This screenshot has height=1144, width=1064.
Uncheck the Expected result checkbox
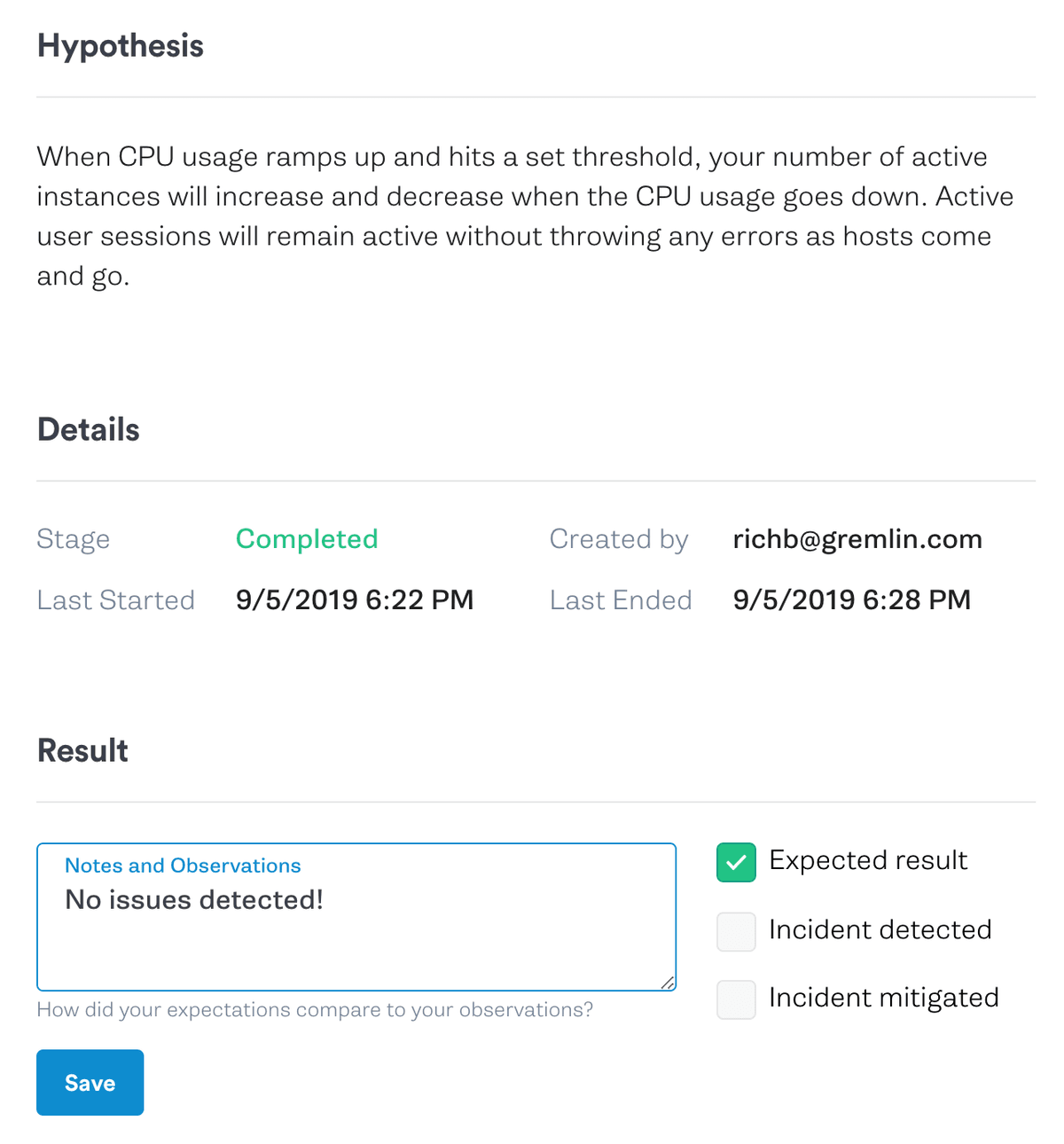(736, 863)
